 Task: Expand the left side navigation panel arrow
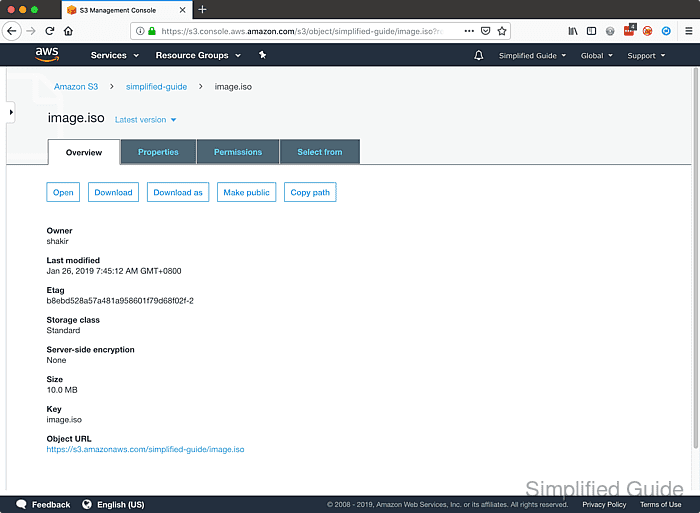coord(11,112)
